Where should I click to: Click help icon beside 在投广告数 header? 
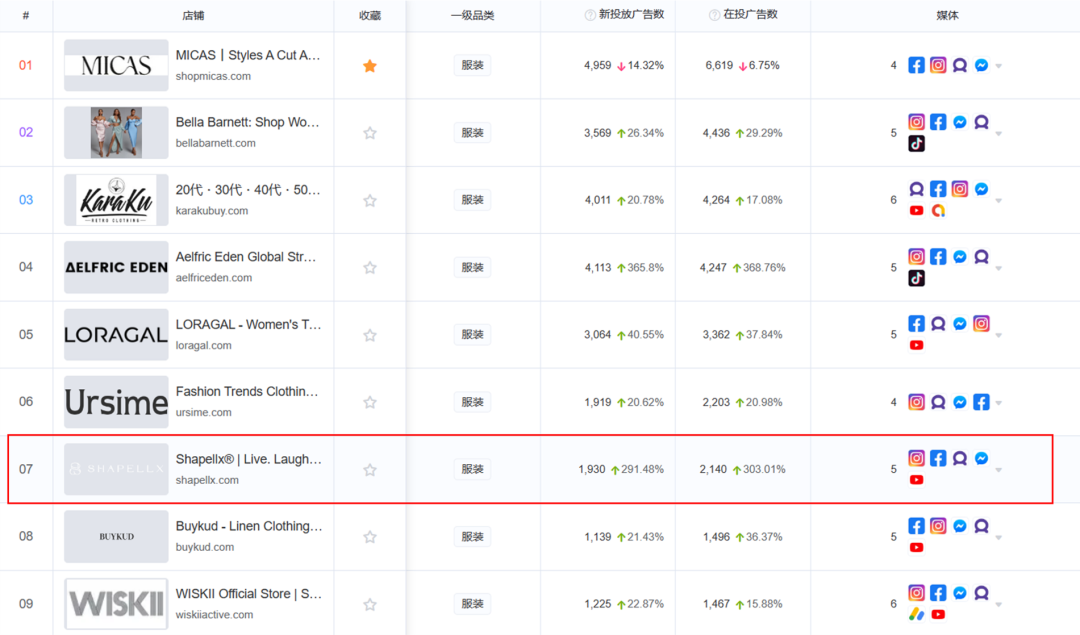(x=714, y=15)
